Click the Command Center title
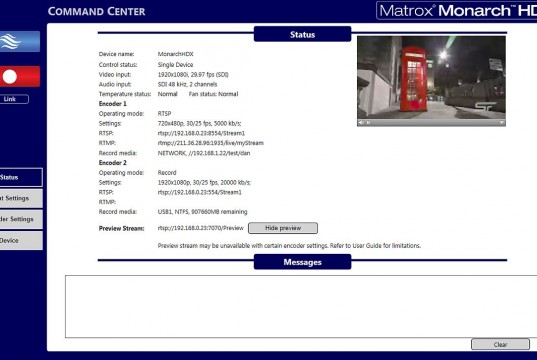The height and width of the screenshot is (360, 537). (97, 11)
